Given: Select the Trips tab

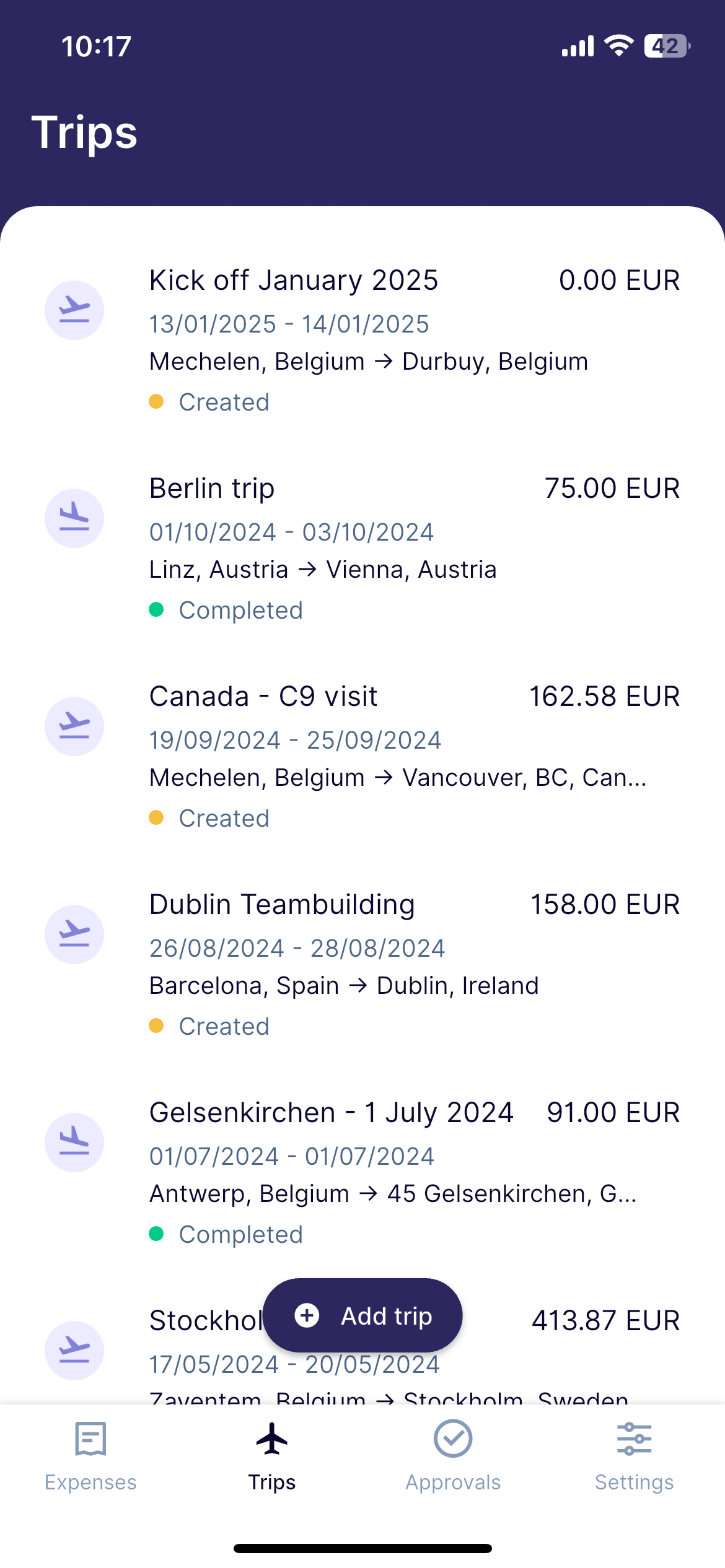Looking at the screenshot, I should pos(272,1455).
